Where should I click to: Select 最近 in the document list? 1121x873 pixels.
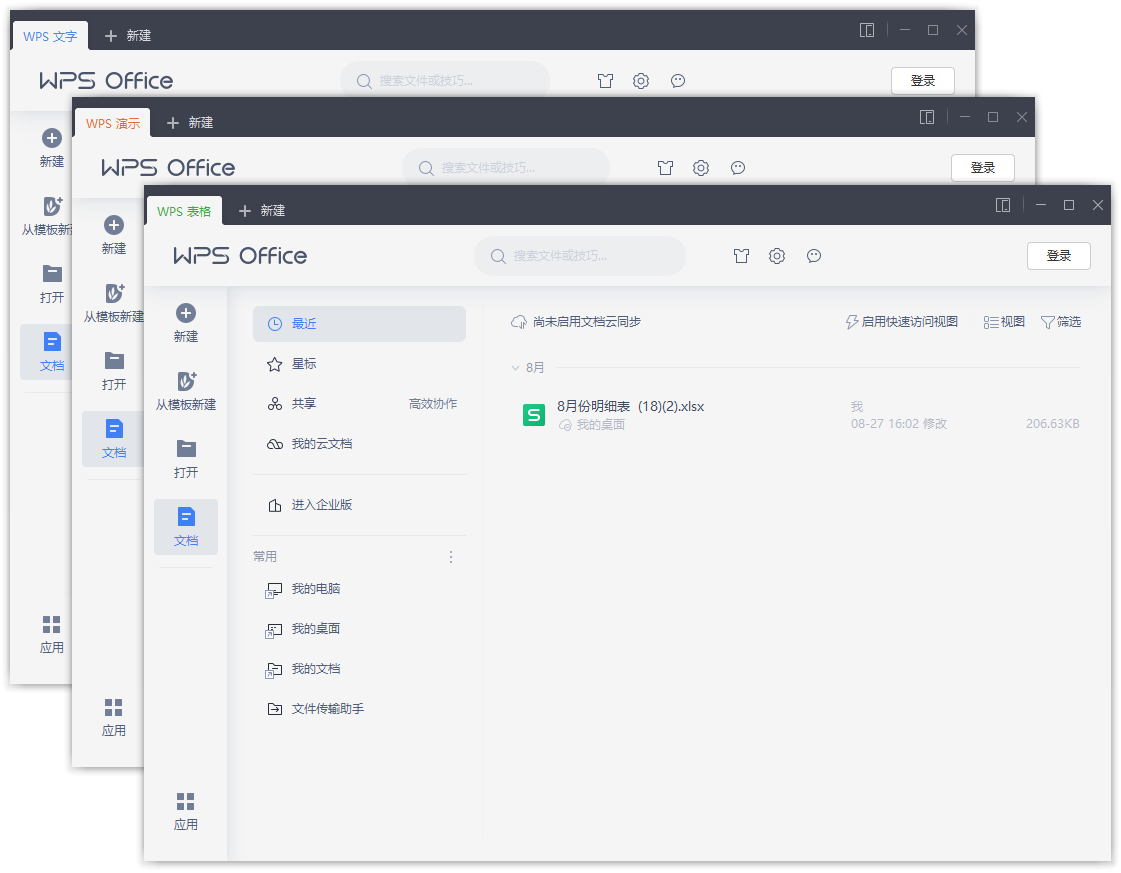tap(360, 324)
